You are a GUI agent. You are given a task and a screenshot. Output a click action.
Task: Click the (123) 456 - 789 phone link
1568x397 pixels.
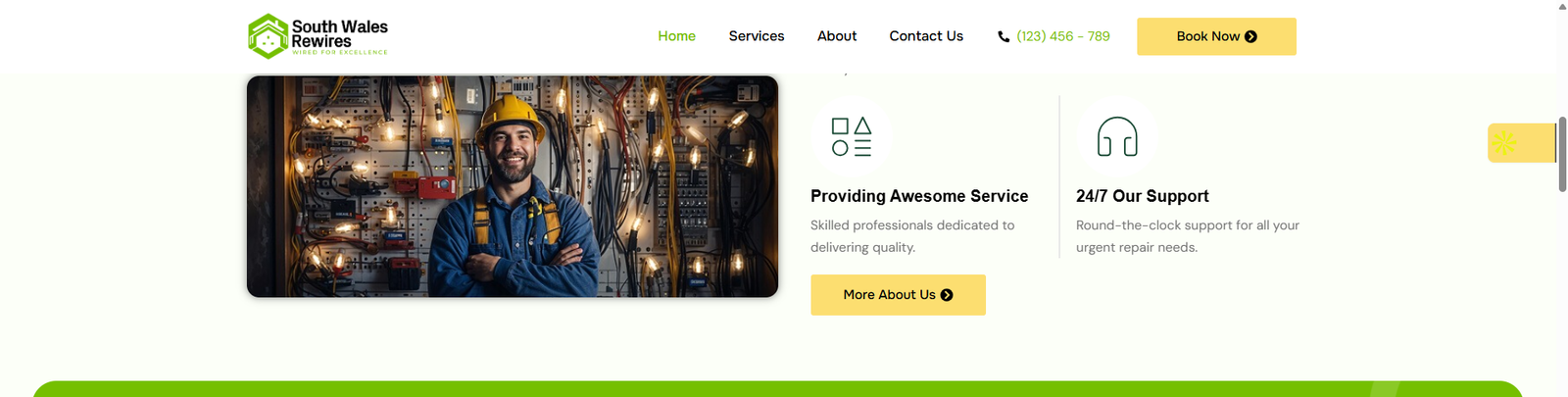[1063, 36]
